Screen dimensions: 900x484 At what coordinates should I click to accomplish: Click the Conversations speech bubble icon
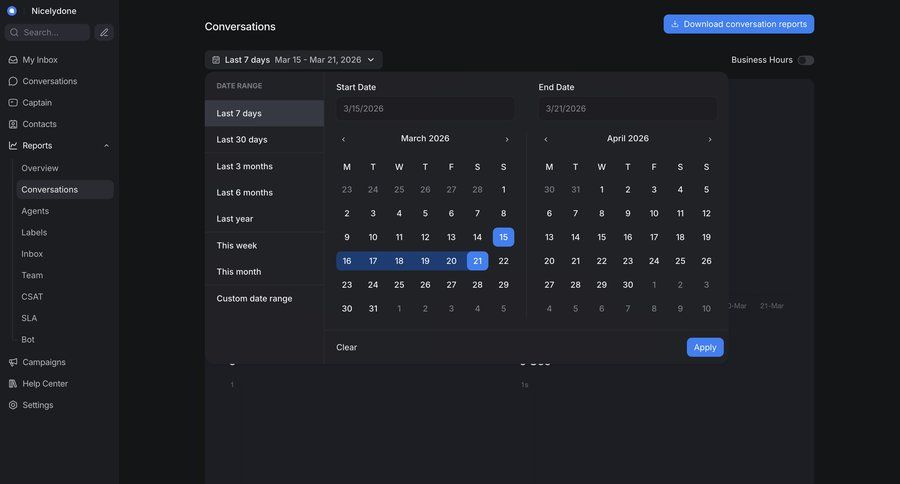13,81
